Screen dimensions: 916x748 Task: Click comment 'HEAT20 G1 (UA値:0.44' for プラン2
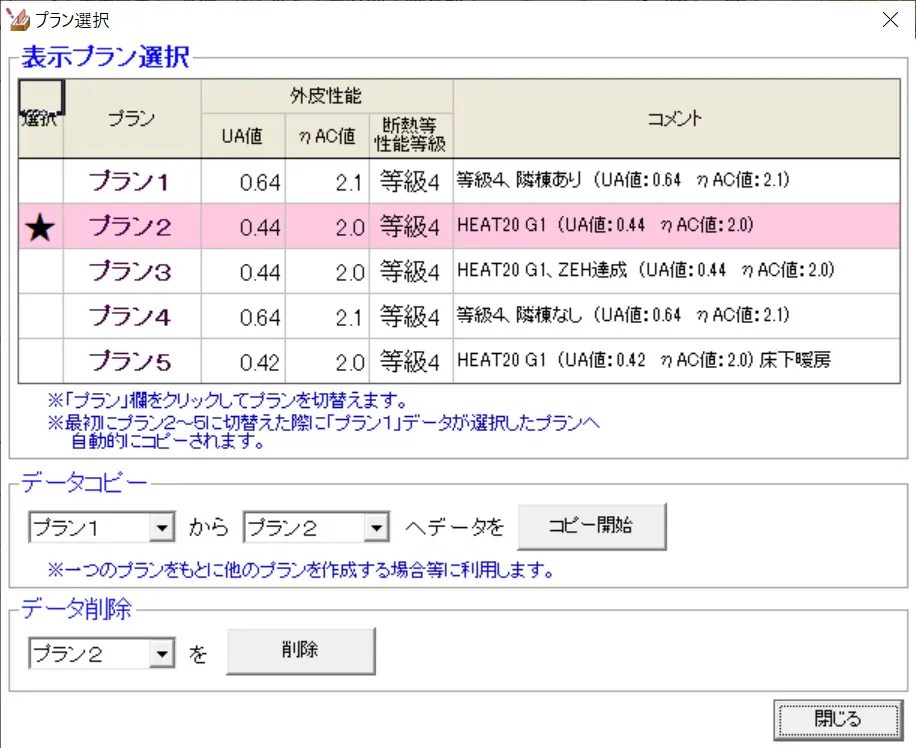(x=676, y=226)
